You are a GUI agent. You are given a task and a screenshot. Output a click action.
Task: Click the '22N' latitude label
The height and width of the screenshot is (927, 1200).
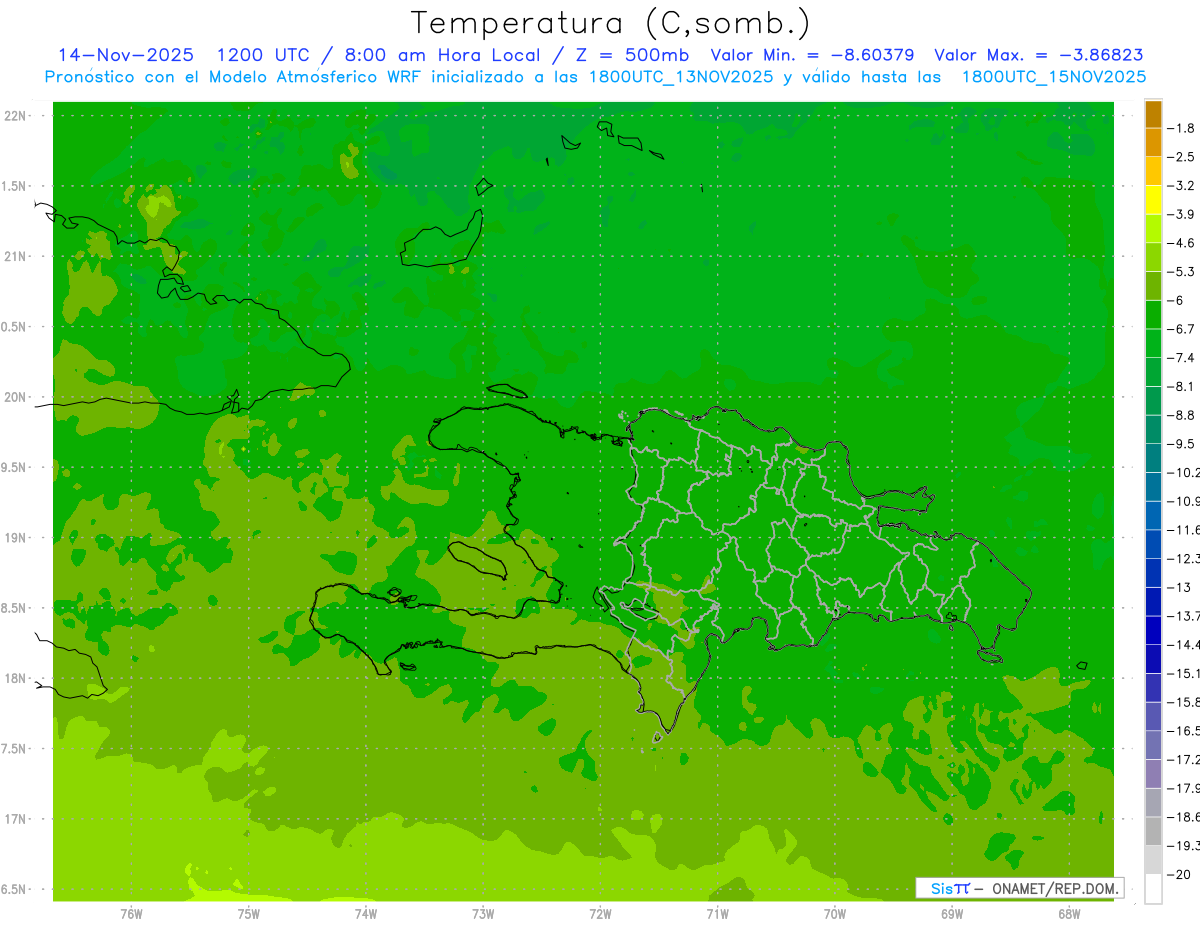click(x=16, y=116)
